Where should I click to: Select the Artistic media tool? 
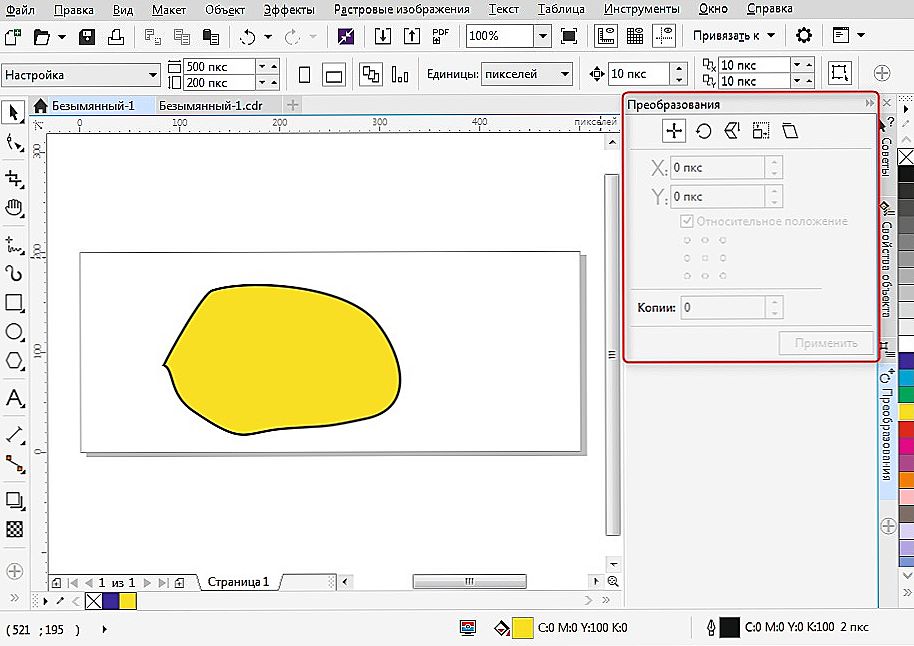[x=14, y=273]
